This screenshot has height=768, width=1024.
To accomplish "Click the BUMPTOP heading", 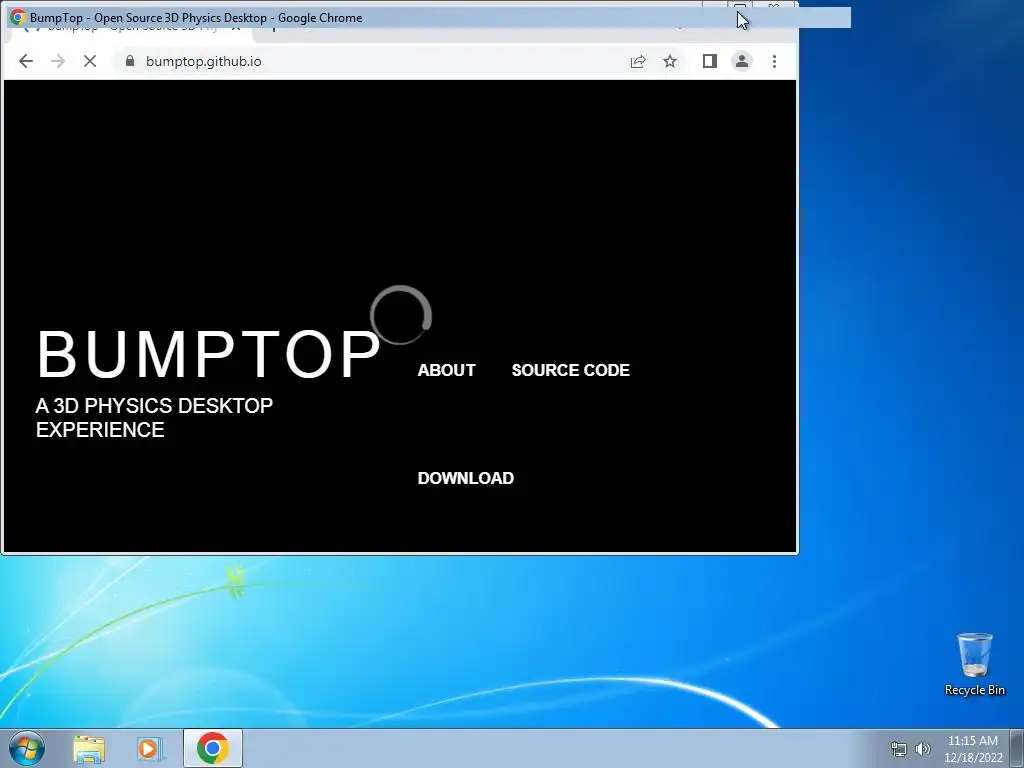I will point(208,355).
